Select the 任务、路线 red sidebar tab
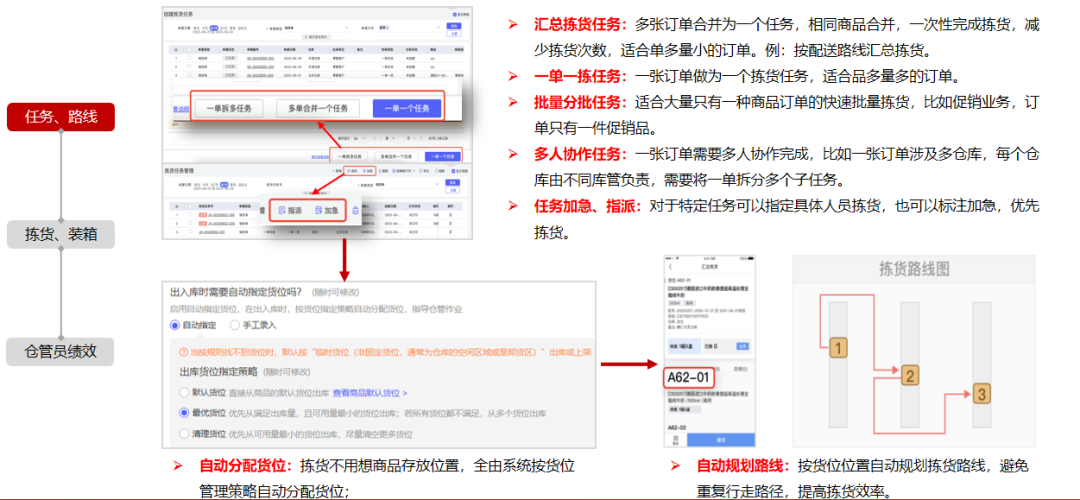 coord(61,117)
